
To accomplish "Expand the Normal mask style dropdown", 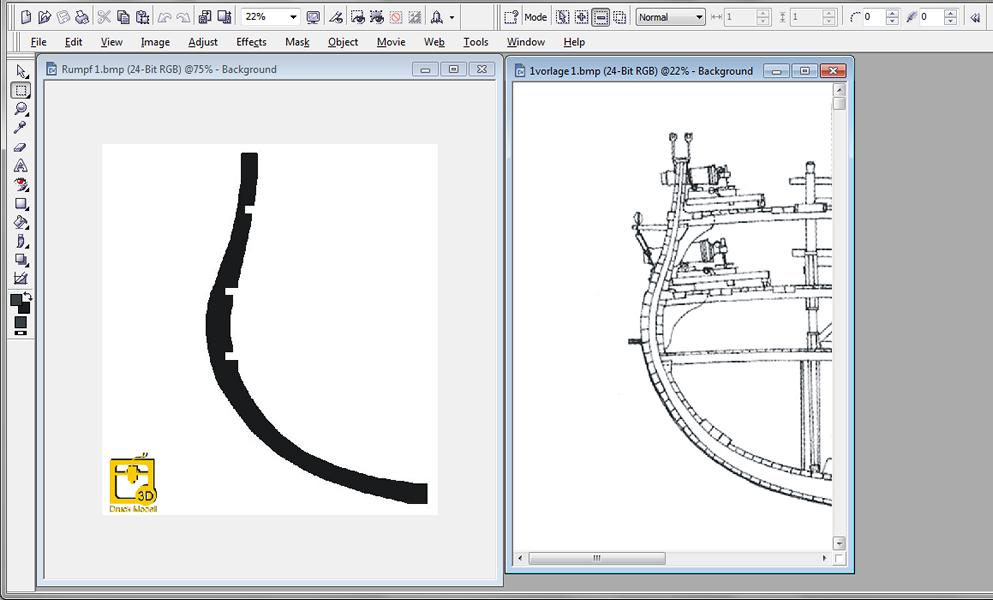I will click(x=698, y=17).
